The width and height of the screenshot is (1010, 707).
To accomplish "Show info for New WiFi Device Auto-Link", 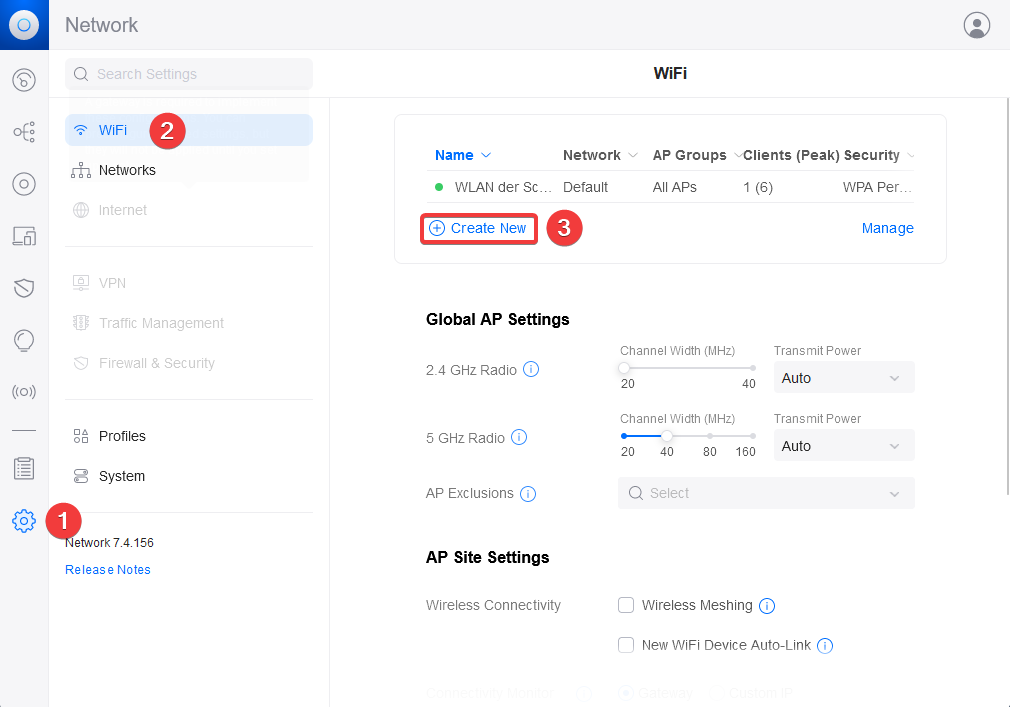I will [x=824, y=645].
